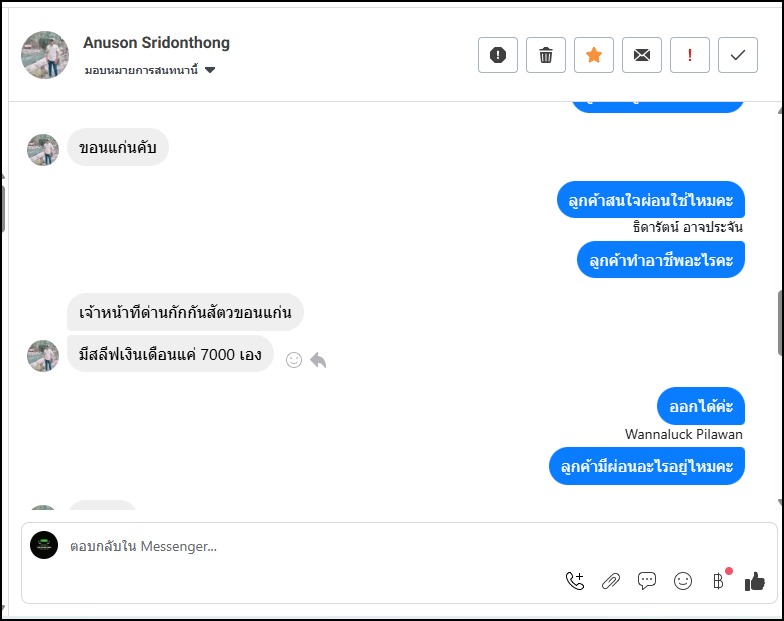Mark conversation done with checkmark button
The image size is (784, 621).
click(x=738, y=55)
